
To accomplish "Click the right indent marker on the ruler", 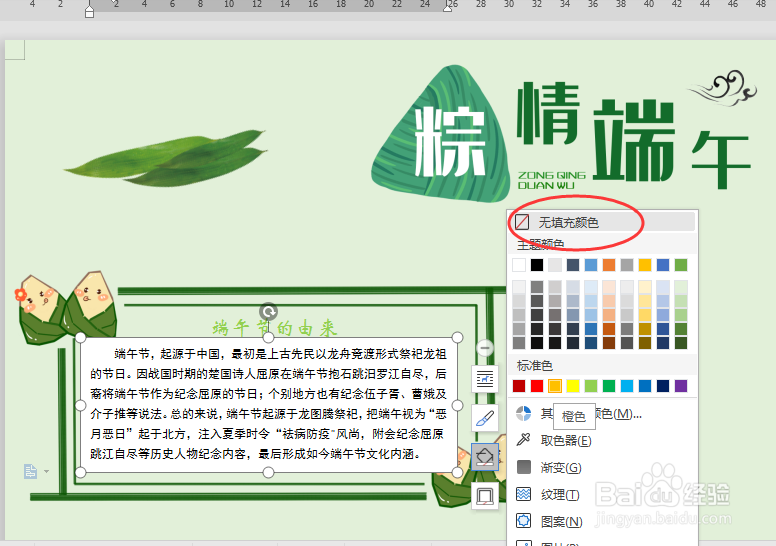I will (447, 7).
